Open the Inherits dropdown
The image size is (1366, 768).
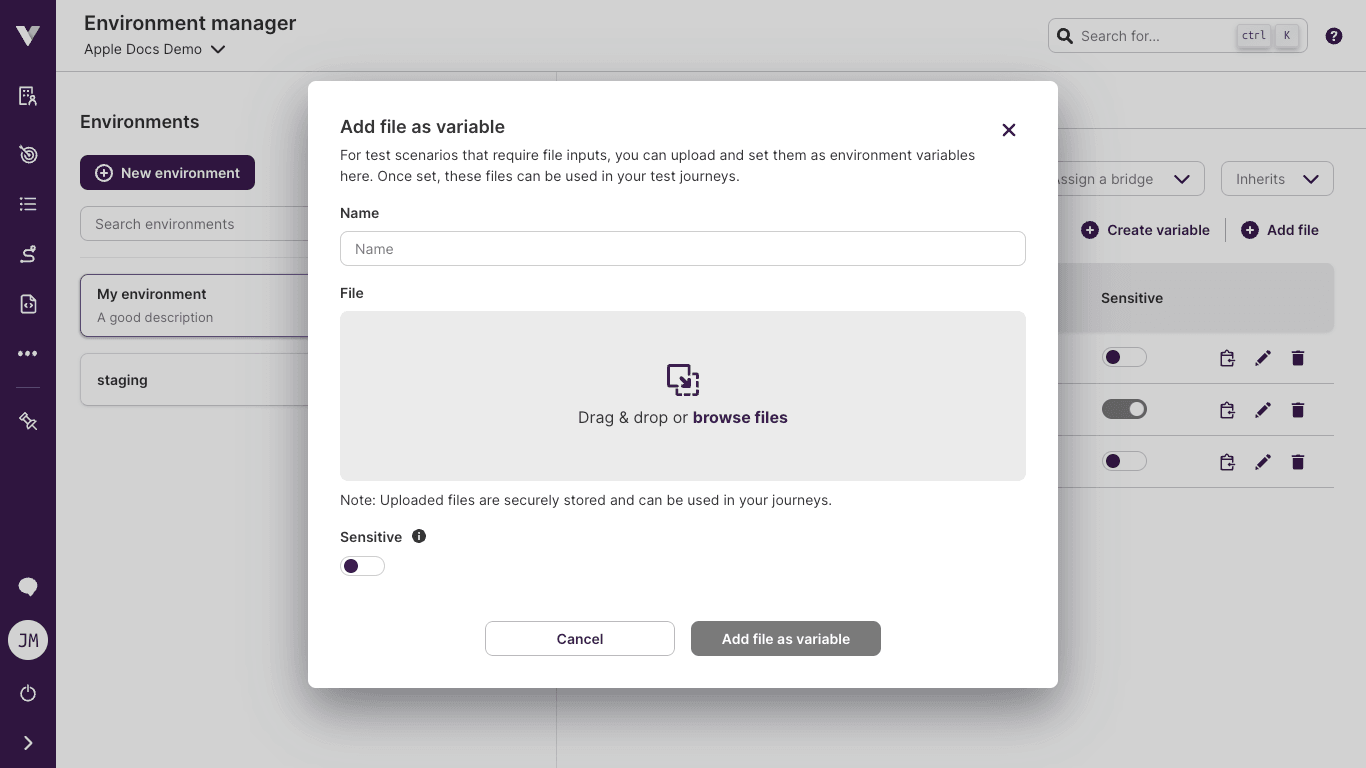pos(1276,179)
